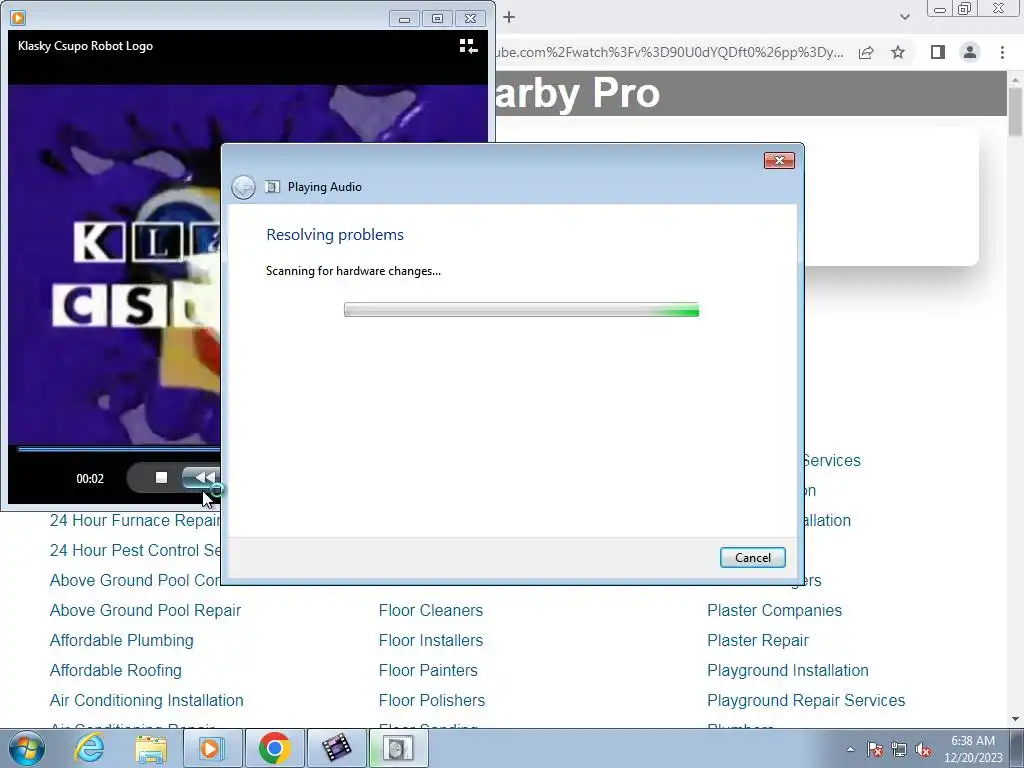Click Chrome address bar URL
Viewport: 1024px width, 768px height.
[x=669, y=52]
